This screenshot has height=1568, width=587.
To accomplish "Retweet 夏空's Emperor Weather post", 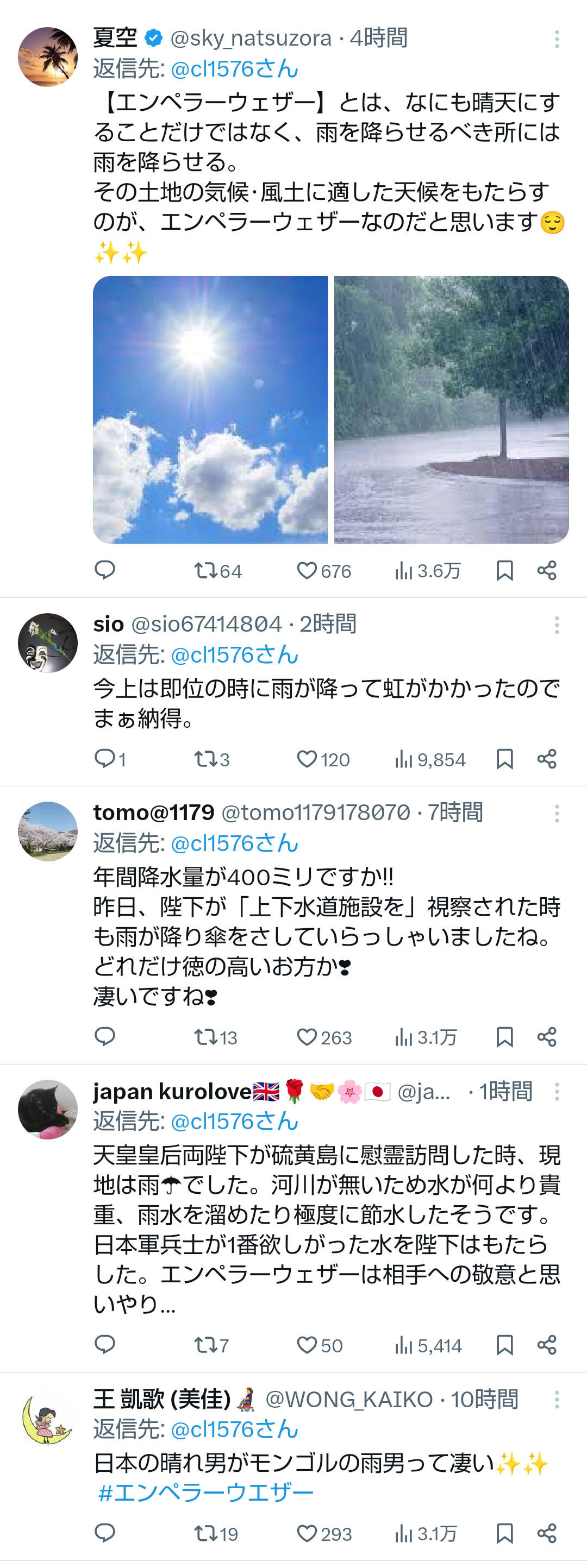I will (x=217, y=571).
